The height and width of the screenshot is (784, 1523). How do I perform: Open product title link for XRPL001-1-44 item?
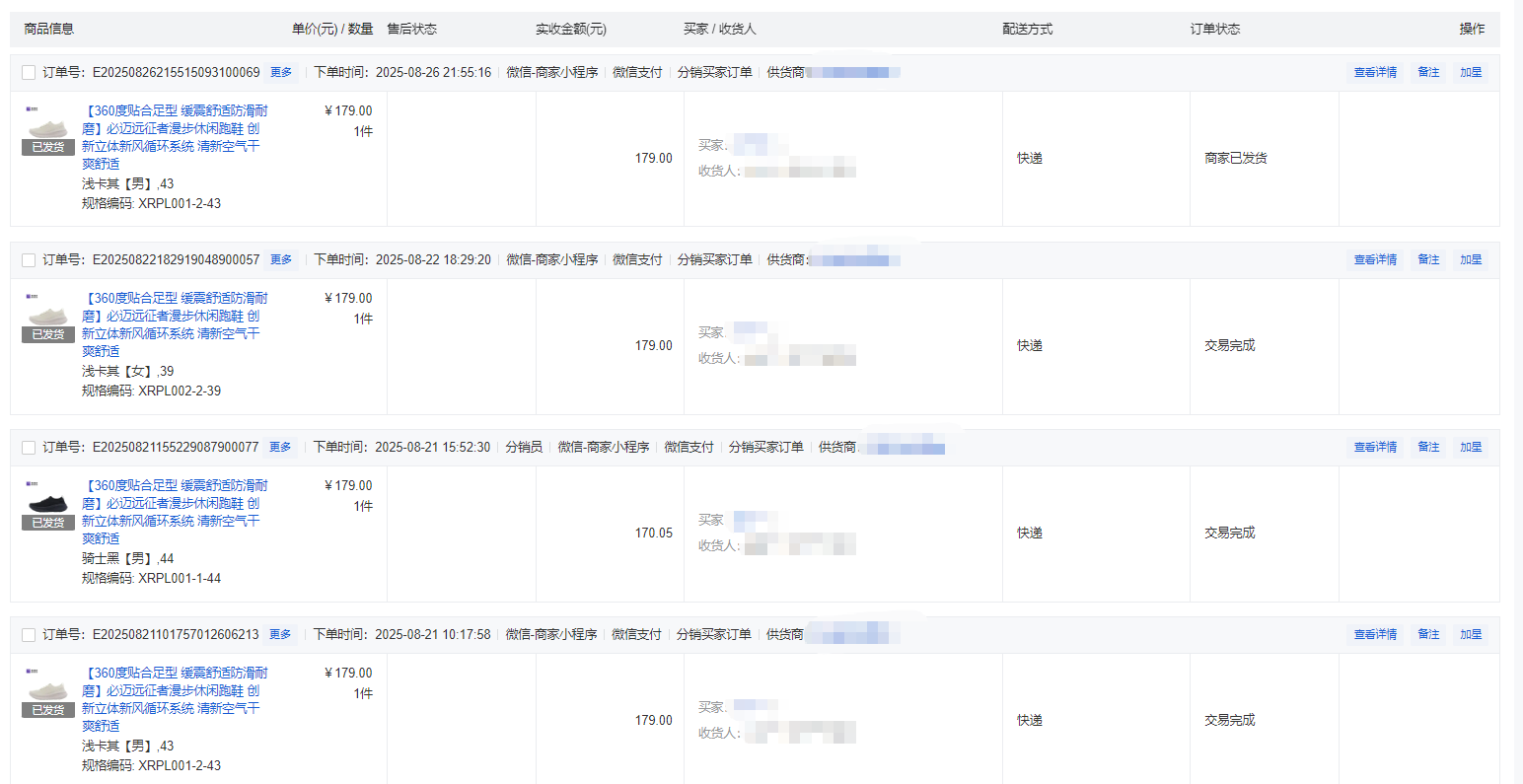coord(175,512)
